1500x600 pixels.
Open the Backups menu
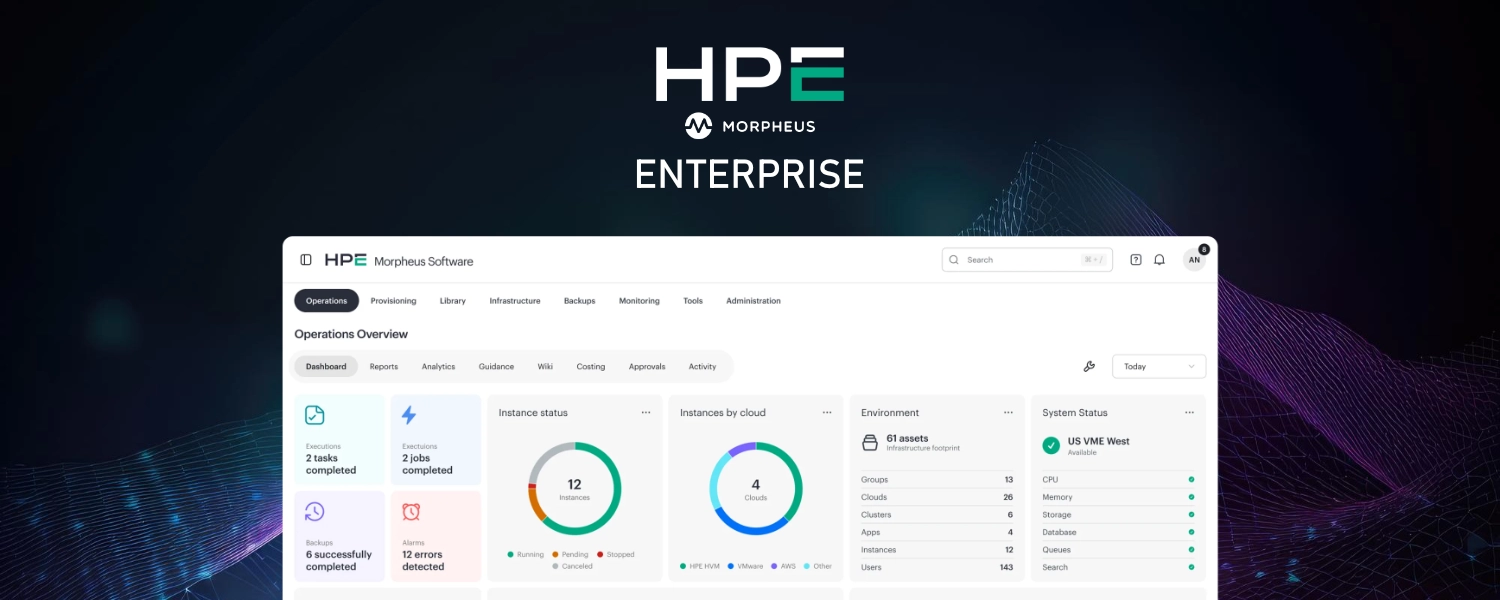click(x=579, y=301)
